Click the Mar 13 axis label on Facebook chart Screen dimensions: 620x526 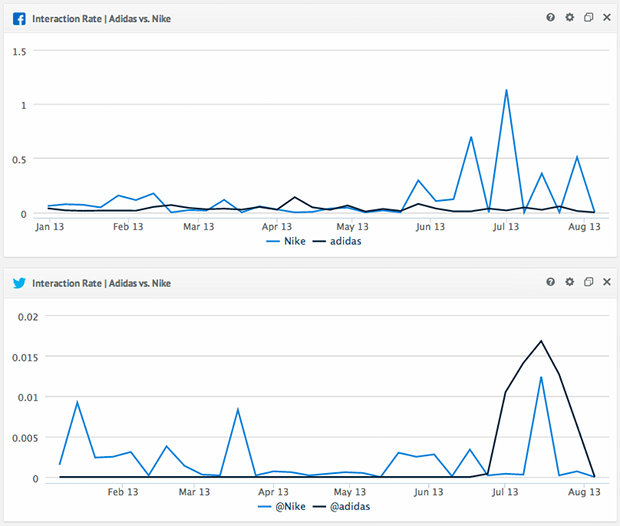tap(198, 227)
